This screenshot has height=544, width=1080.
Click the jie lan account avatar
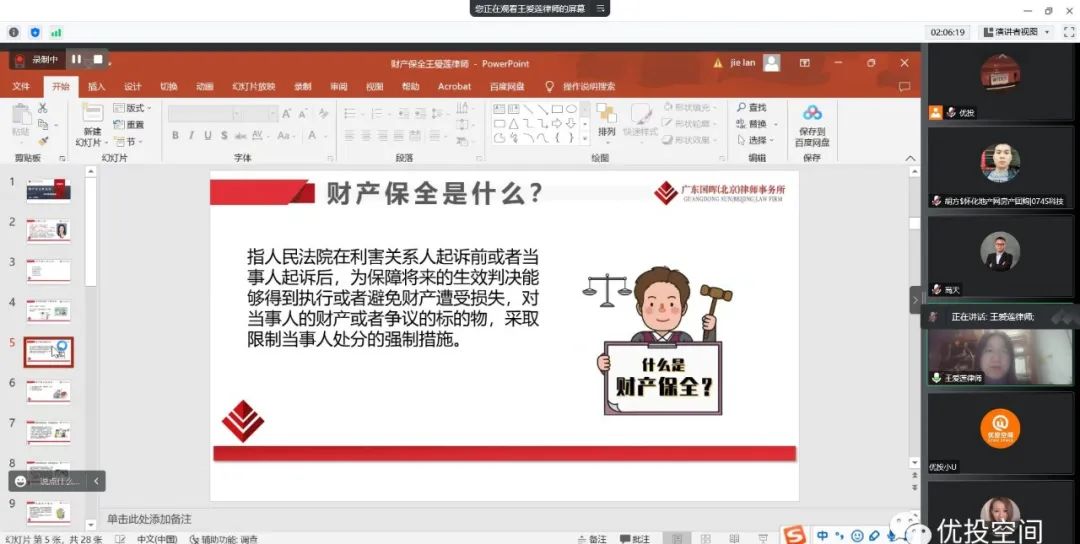pyautogui.click(x=772, y=63)
